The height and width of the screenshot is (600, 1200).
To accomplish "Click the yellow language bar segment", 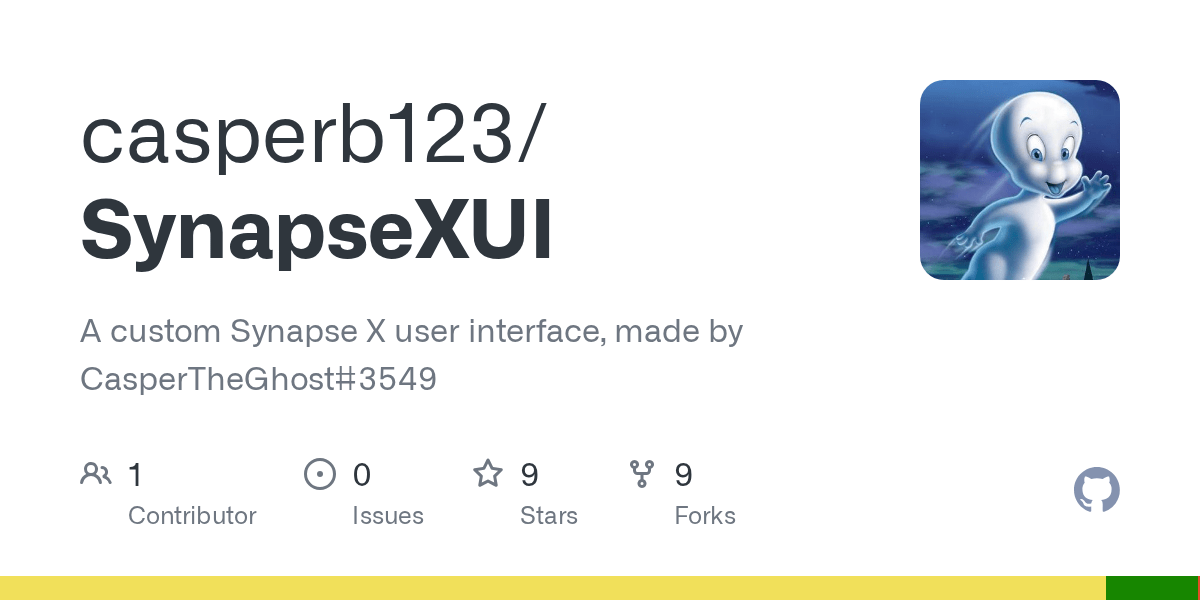I will point(553,588).
